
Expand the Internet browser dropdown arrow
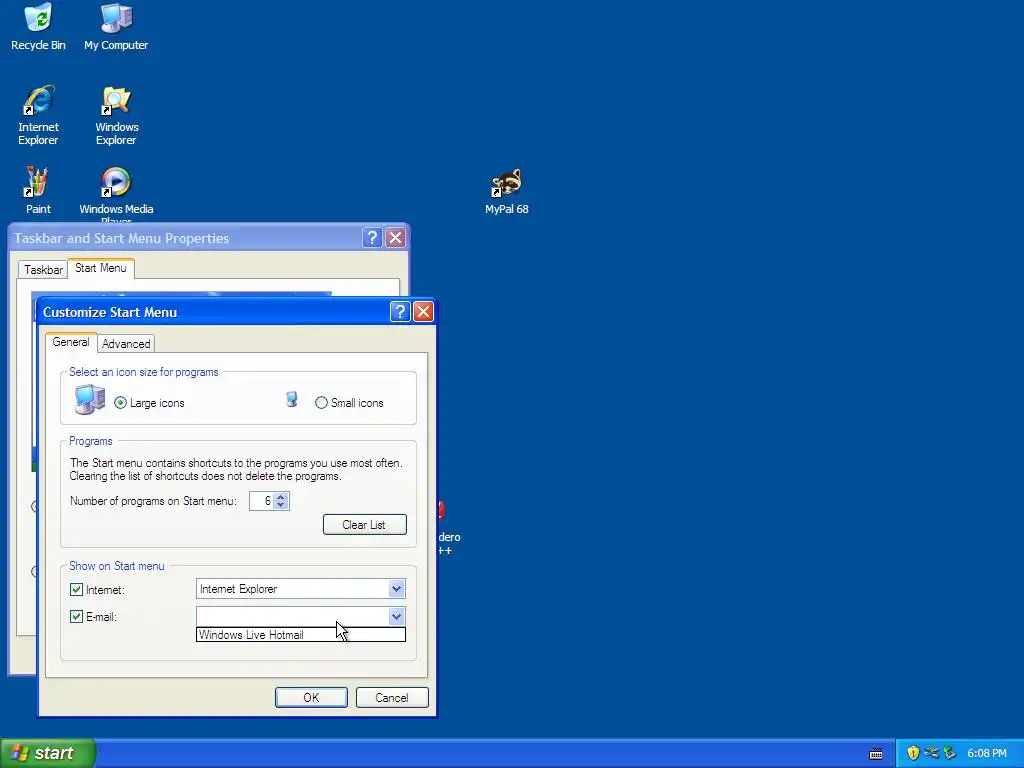pyautogui.click(x=396, y=589)
